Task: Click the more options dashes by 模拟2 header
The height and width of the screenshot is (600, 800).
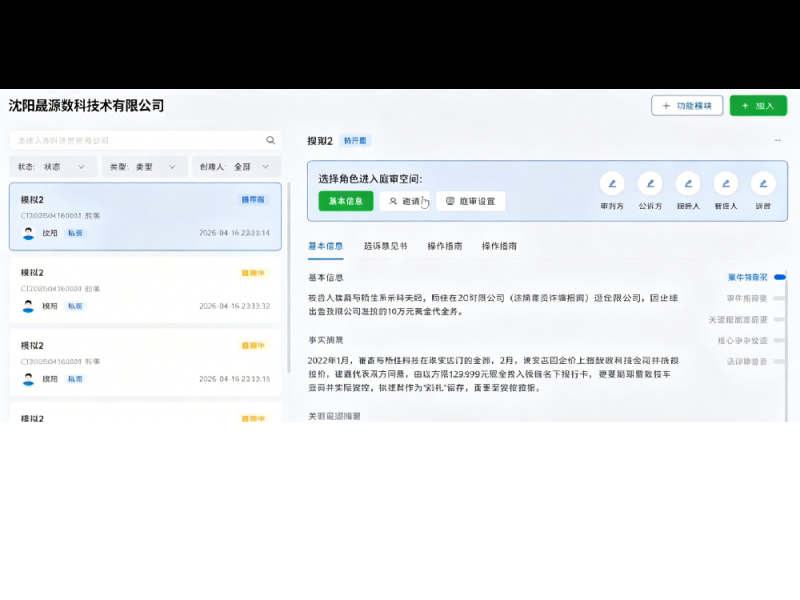Action: point(778,140)
